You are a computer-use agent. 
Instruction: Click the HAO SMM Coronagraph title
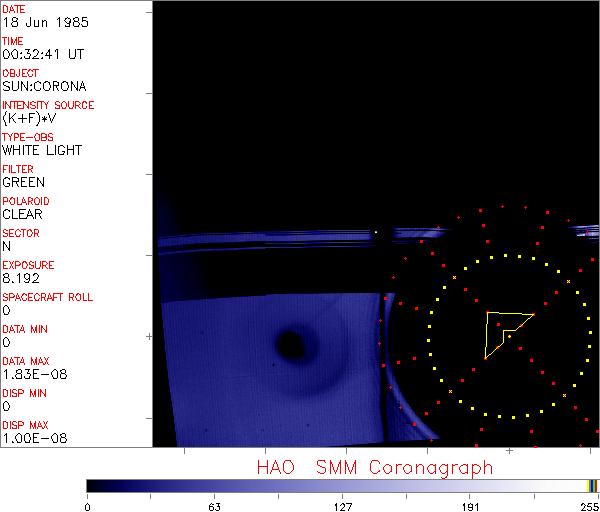374,467
